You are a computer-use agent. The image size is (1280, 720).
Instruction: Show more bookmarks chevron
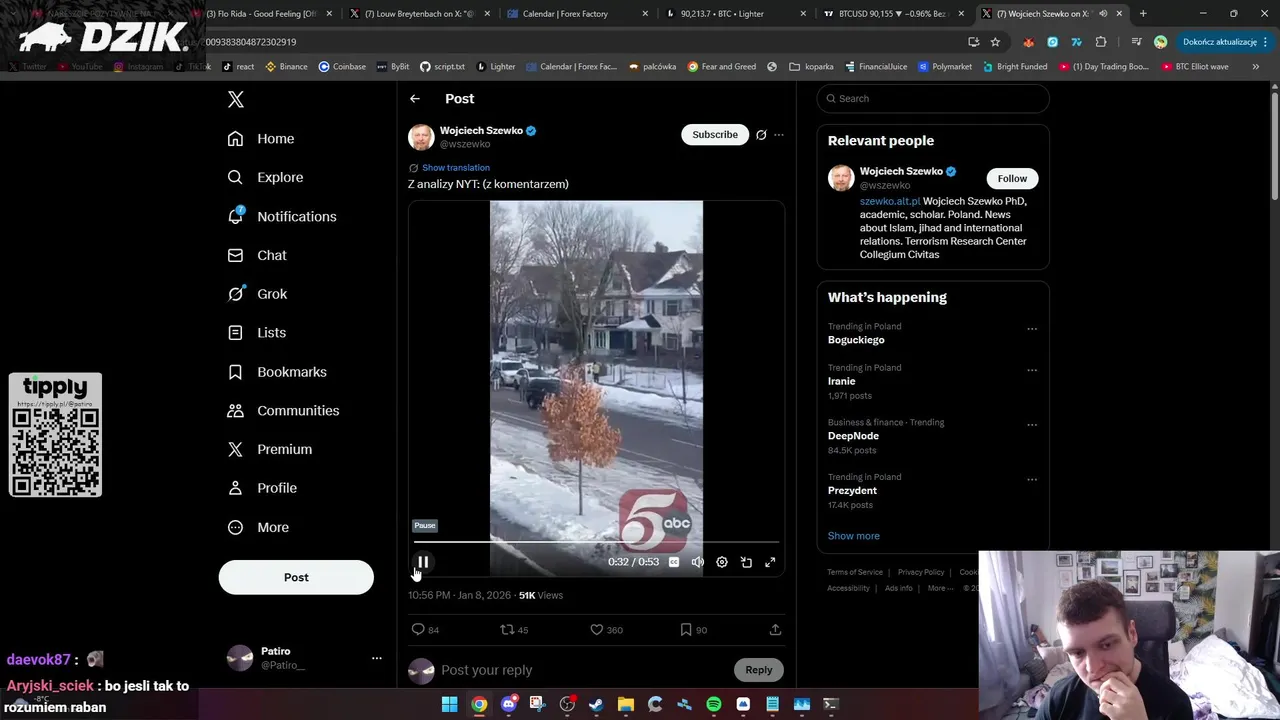pos(1255,67)
